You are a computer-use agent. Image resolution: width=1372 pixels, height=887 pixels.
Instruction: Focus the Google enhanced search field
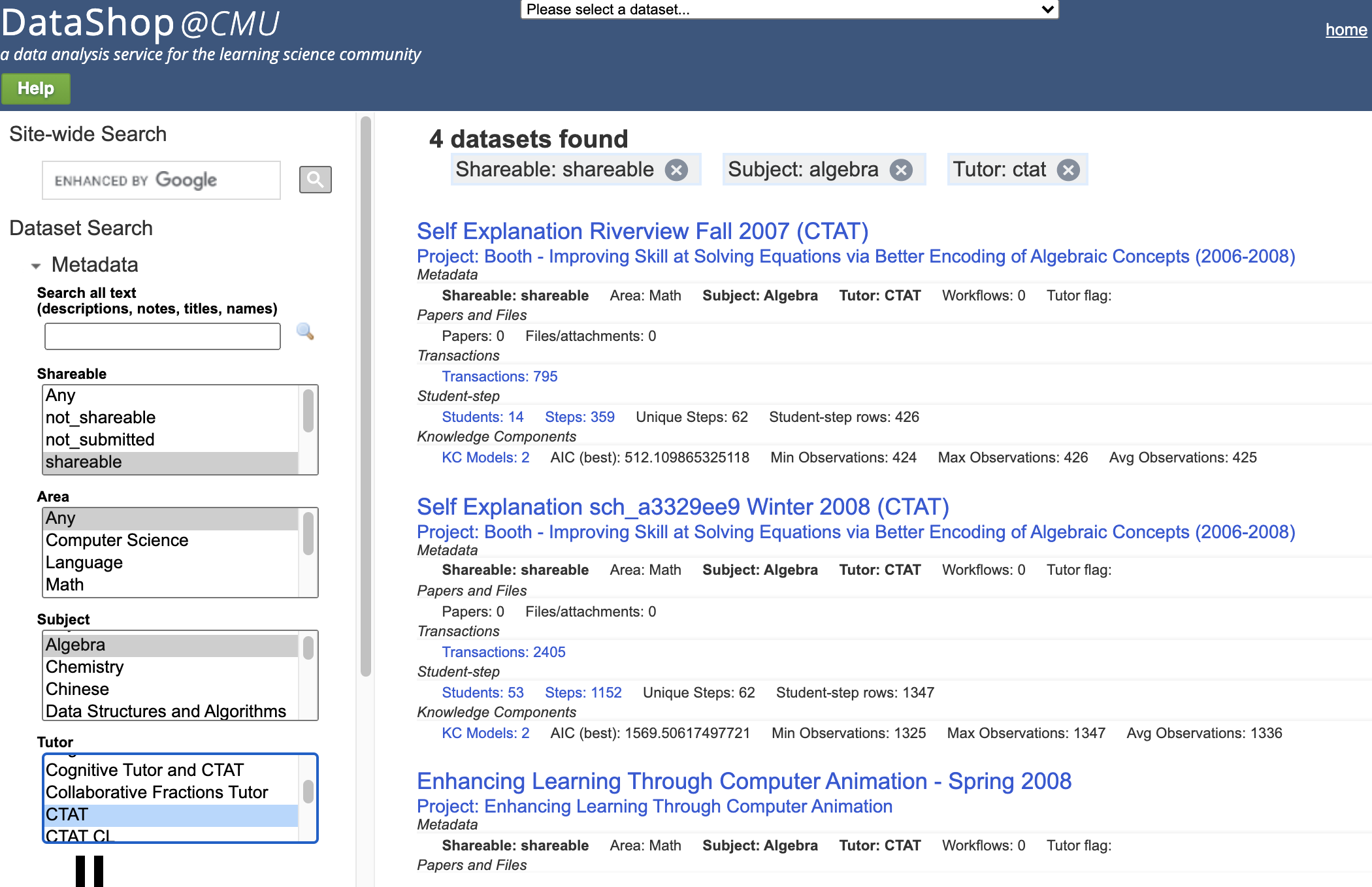[x=161, y=180]
